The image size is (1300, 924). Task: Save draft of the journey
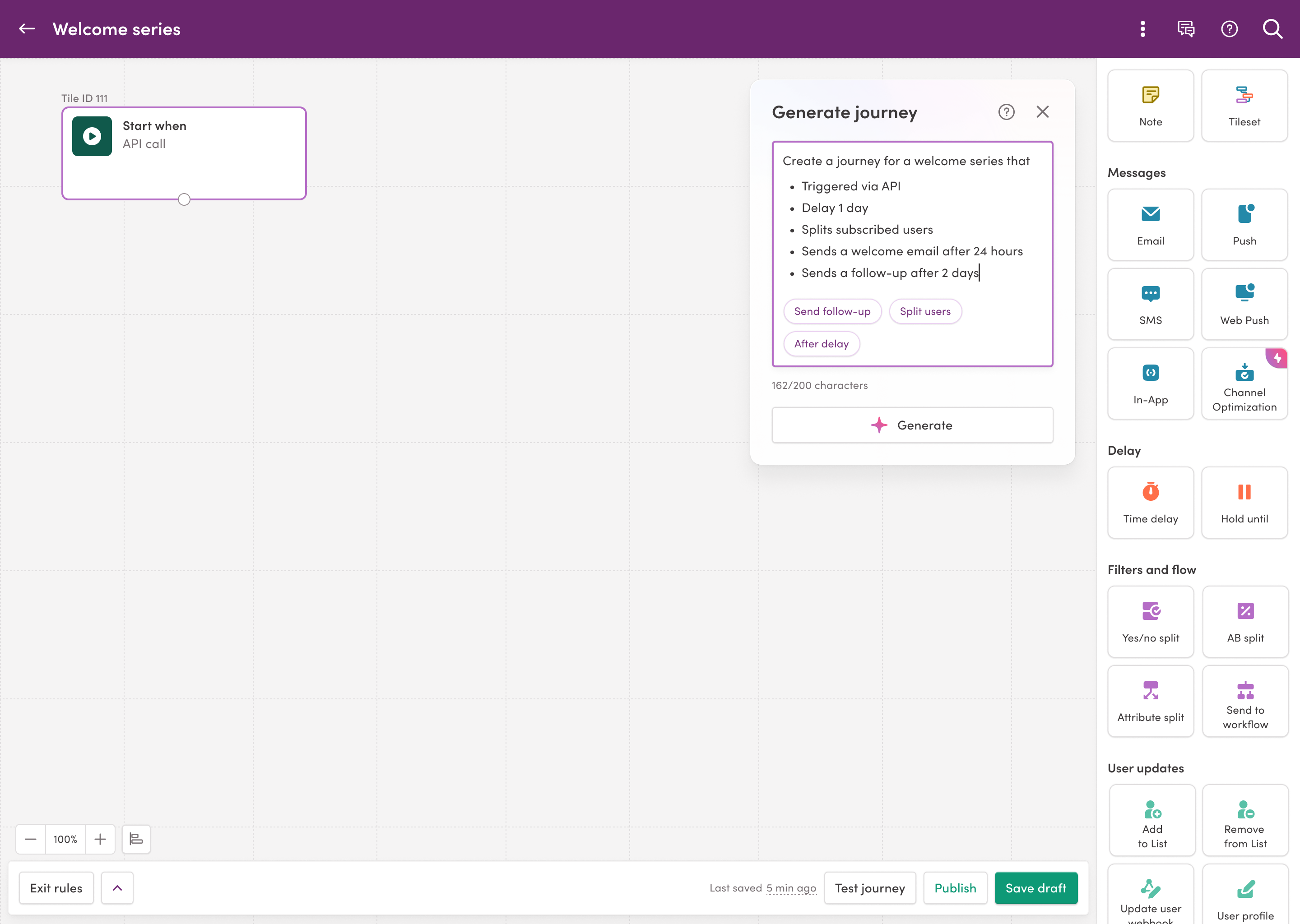point(1036,888)
